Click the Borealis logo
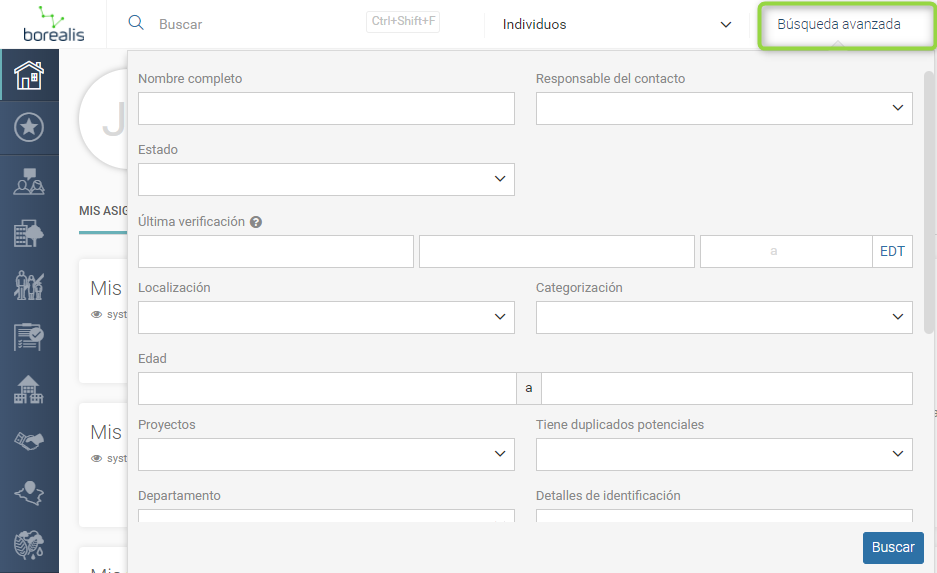Image resolution: width=937 pixels, height=573 pixels. (54, 24)
